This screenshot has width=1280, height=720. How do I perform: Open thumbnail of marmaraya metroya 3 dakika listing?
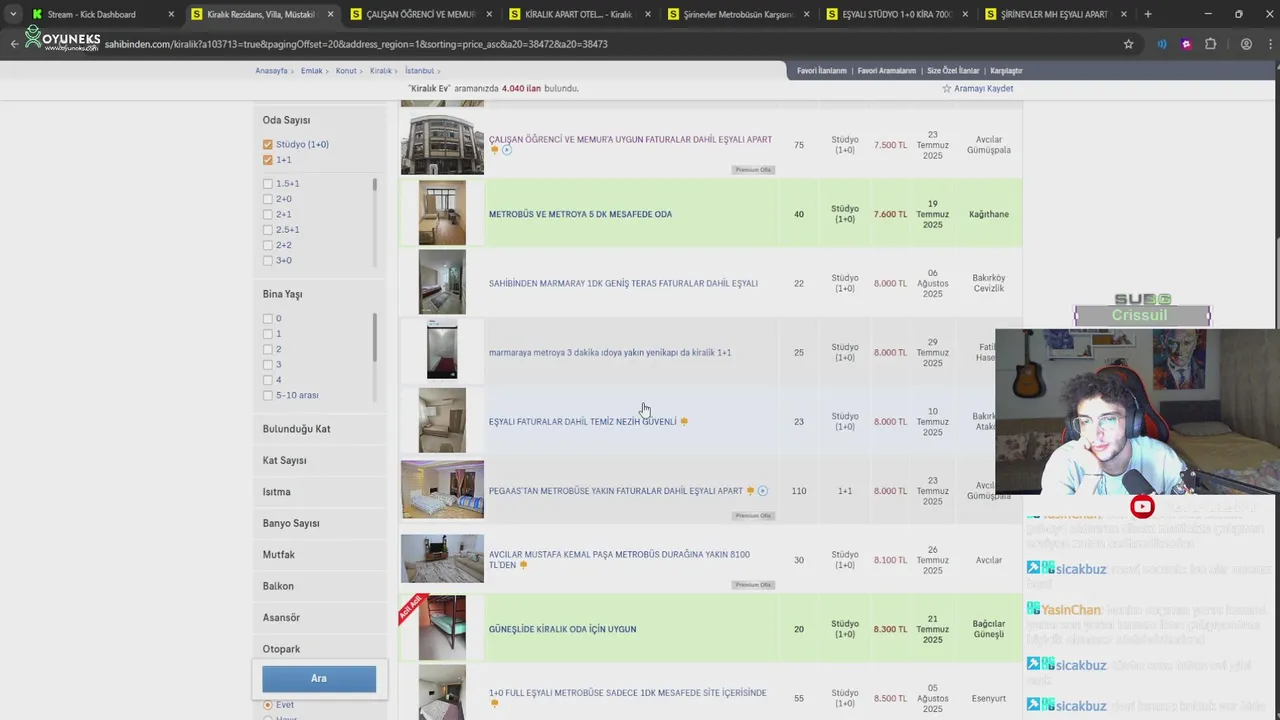point(442,351)
